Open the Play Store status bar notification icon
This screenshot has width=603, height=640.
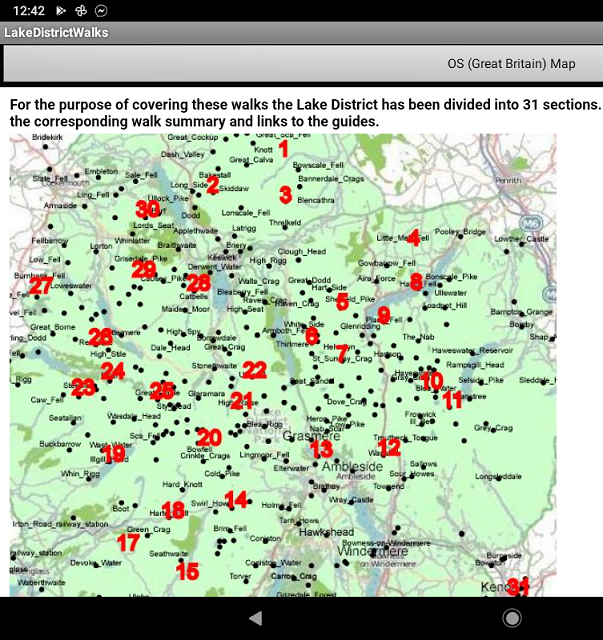click(x=61, y=10)
